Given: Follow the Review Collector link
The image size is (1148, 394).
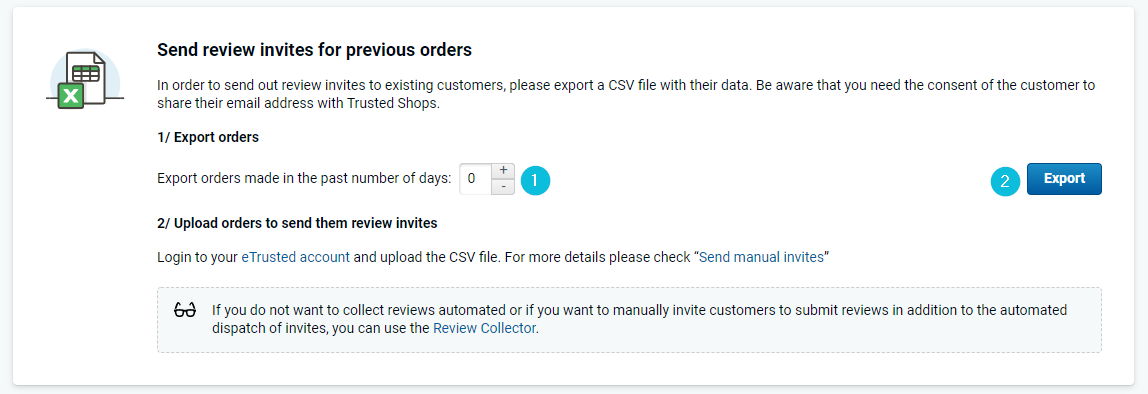Looking at the screenshot, I should tap(485, 328).
